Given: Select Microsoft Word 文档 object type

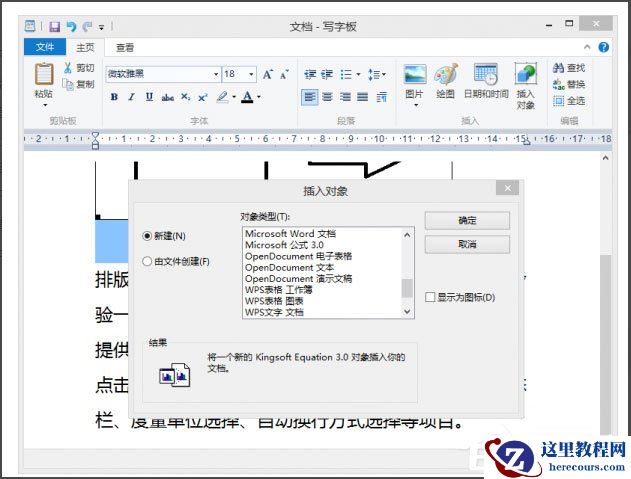Looking at the screenshot, I should pyautogui.click(x=290, y=233).
